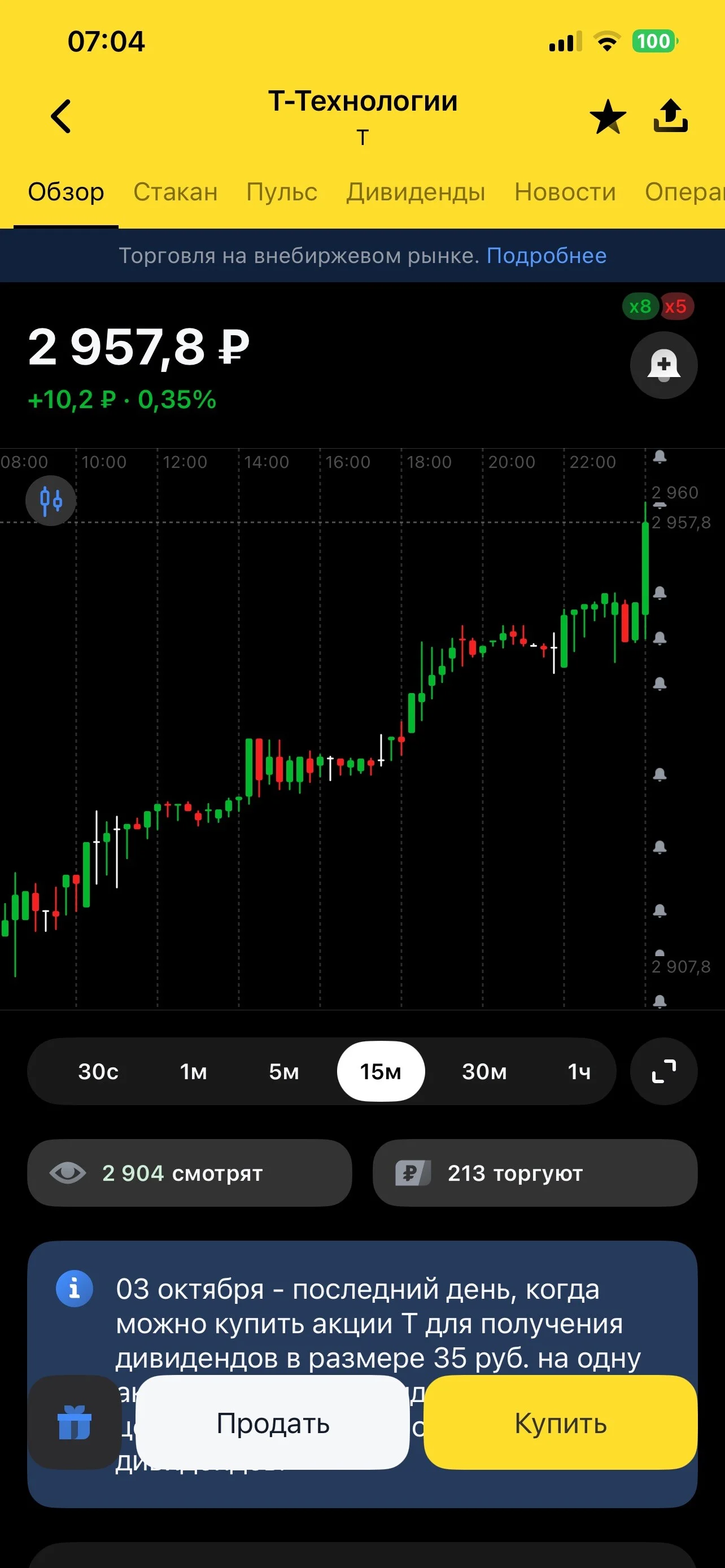This screenshot has height=1568, width=725.
Task: Tap the ruble icon beside 213 торгуют
Action: [413, 1172]
